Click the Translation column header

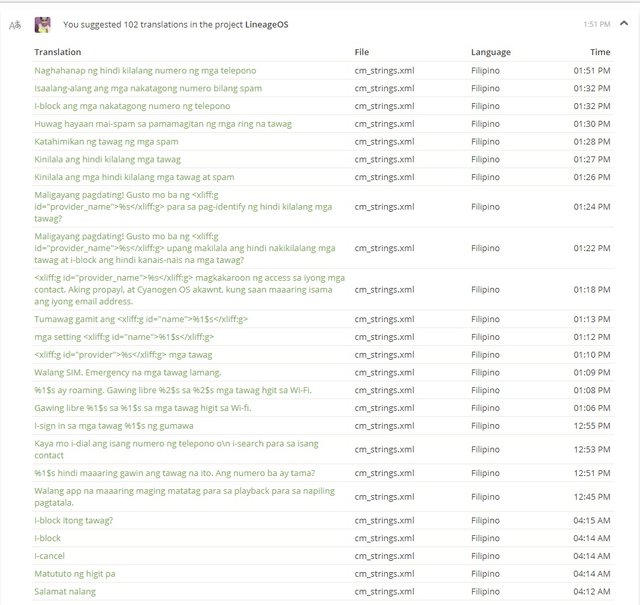point(58,52)
